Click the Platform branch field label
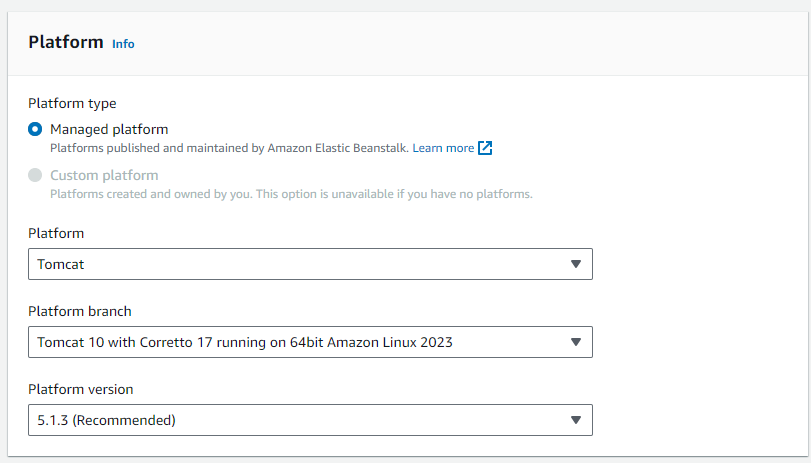This screenshot has height=463, width=811. pos(80,311)
